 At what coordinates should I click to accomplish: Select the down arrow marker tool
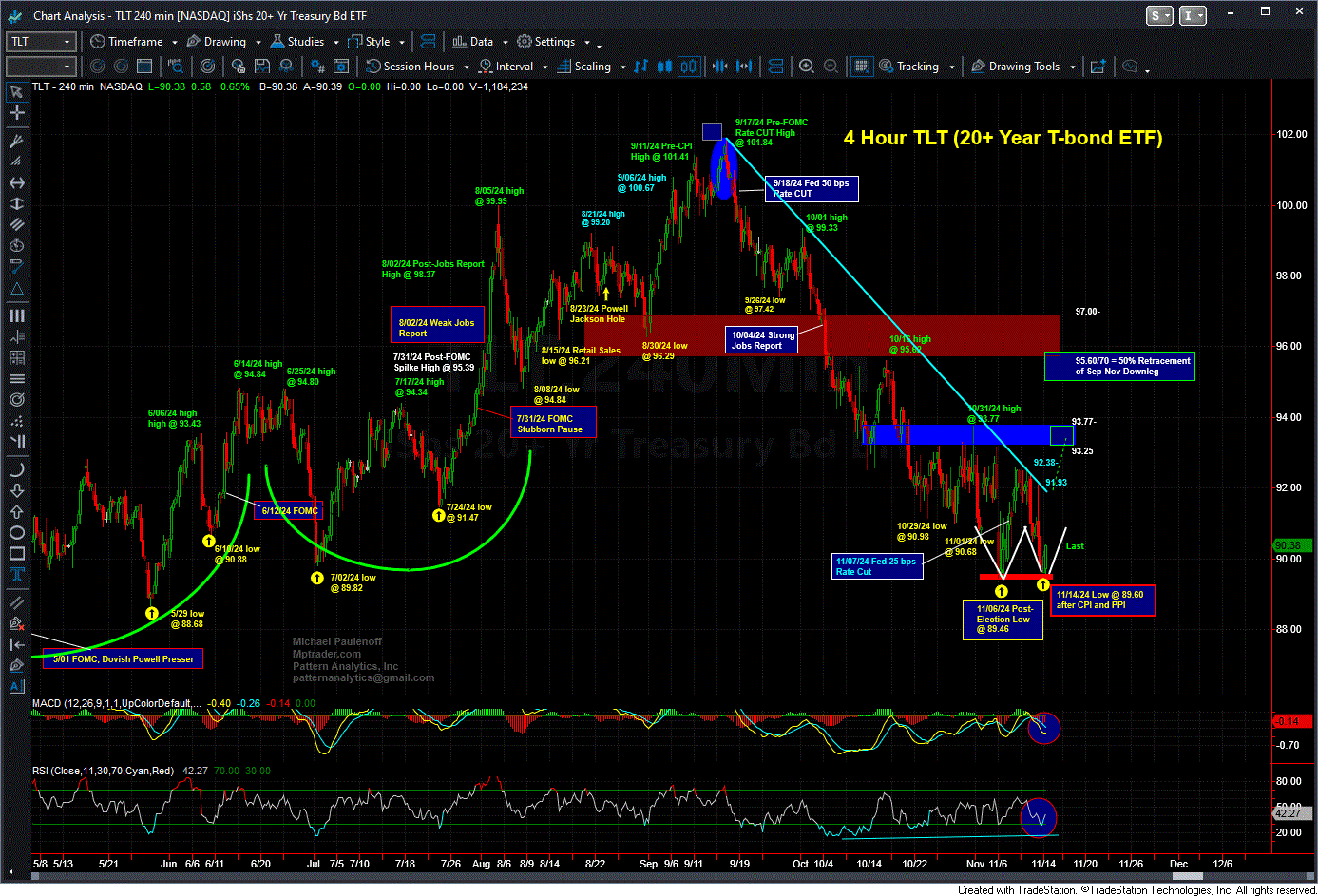[16, 491]
